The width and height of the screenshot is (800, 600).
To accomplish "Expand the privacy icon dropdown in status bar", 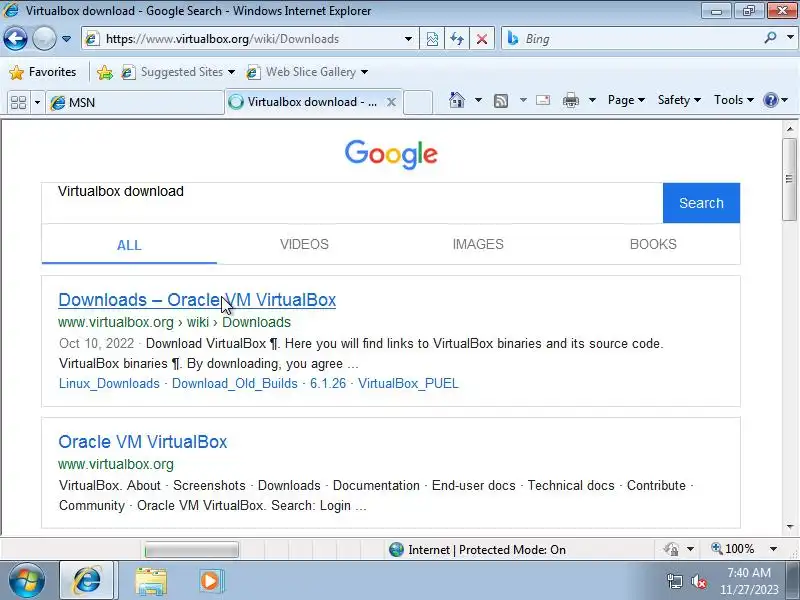I will click(x=690, y=549).
